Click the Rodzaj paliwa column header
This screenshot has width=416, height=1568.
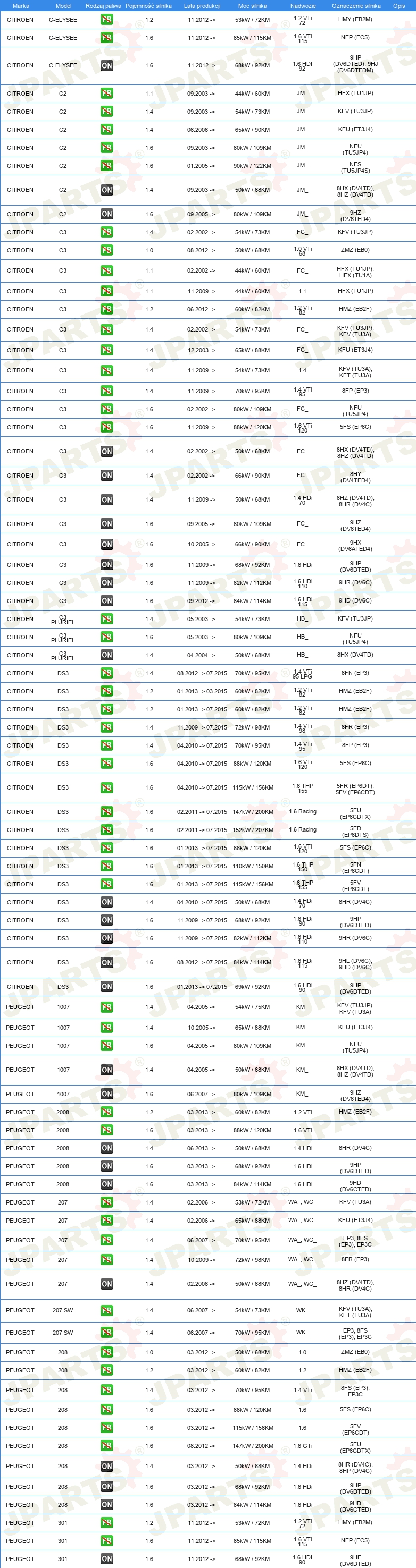pos(103,6)
